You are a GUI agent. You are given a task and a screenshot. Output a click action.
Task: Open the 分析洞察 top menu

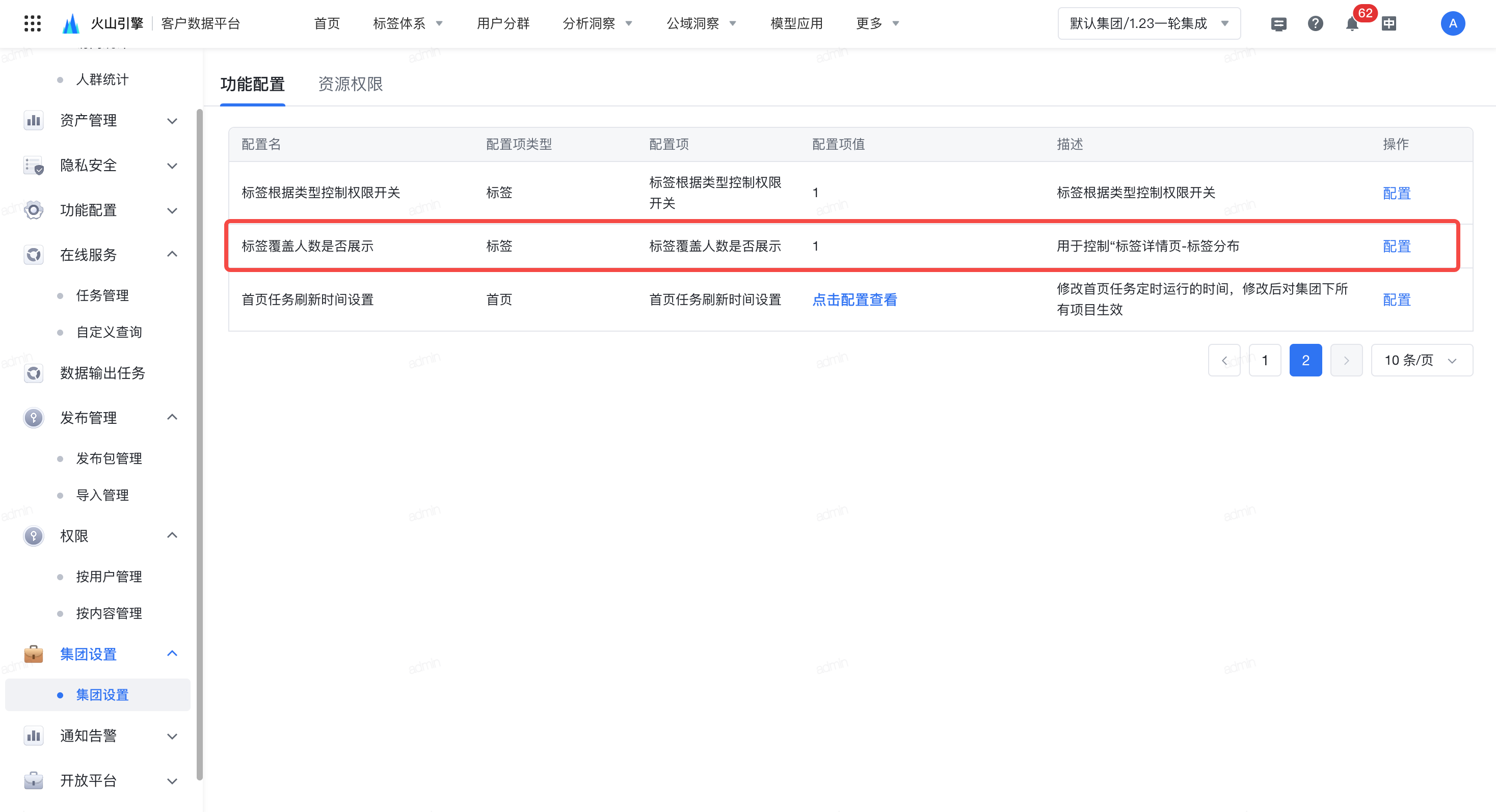[597, 23]
